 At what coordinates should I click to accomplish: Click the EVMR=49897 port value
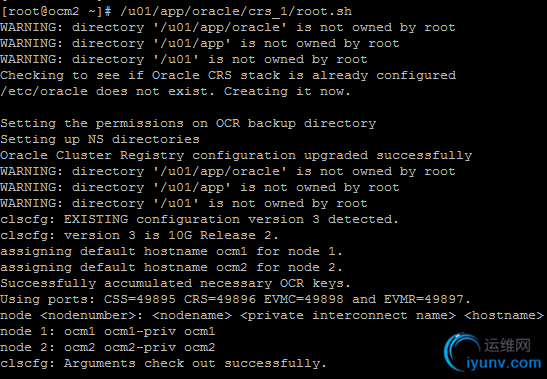click(424, 299)
